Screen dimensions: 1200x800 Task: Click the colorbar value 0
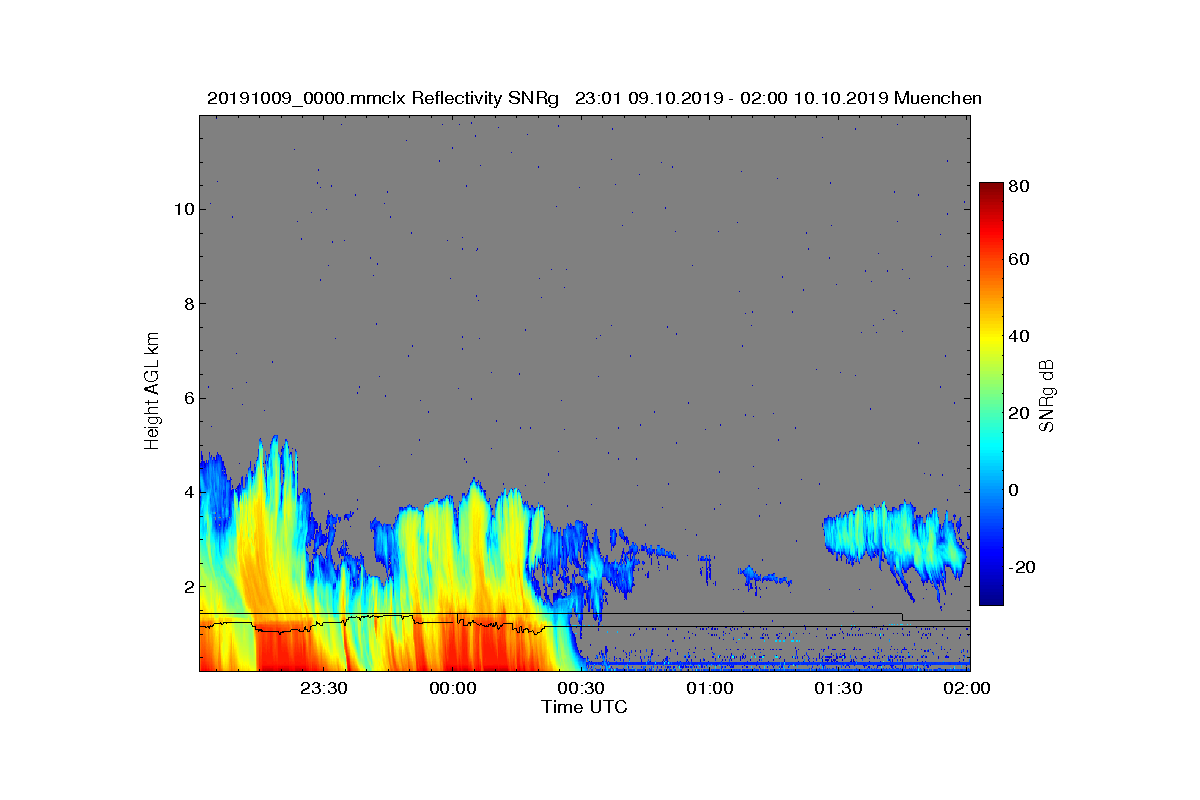(x=1016, y=490)
